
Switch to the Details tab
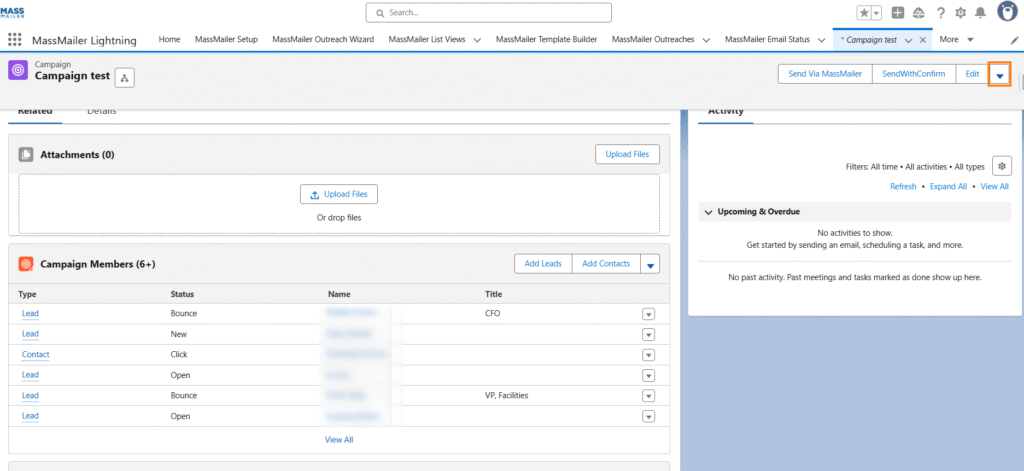pyautogui.click(x=101, y=111)
